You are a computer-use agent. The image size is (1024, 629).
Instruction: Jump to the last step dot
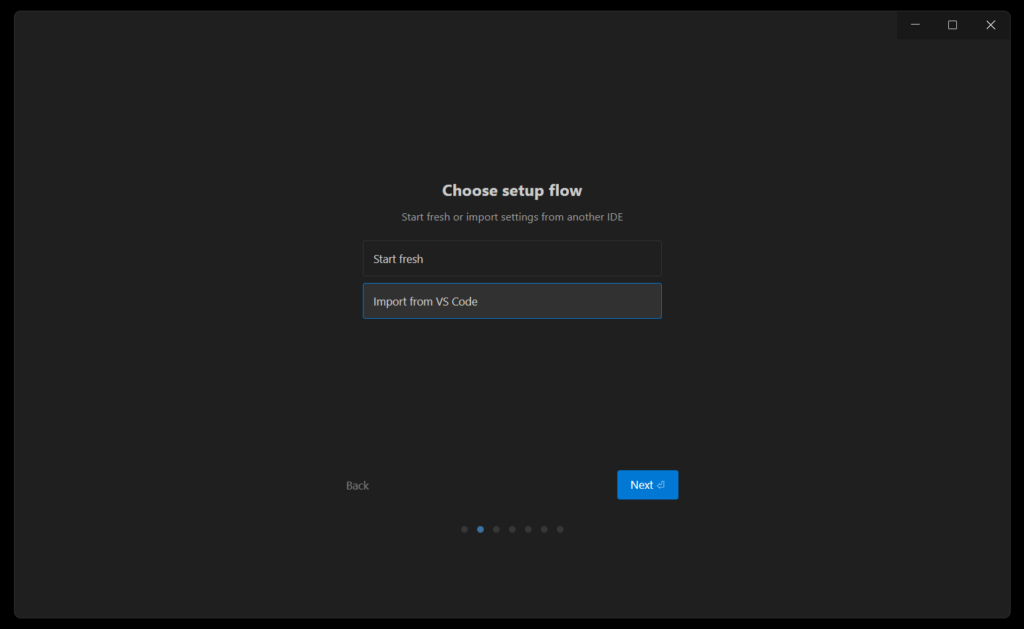tap(560, 529)
